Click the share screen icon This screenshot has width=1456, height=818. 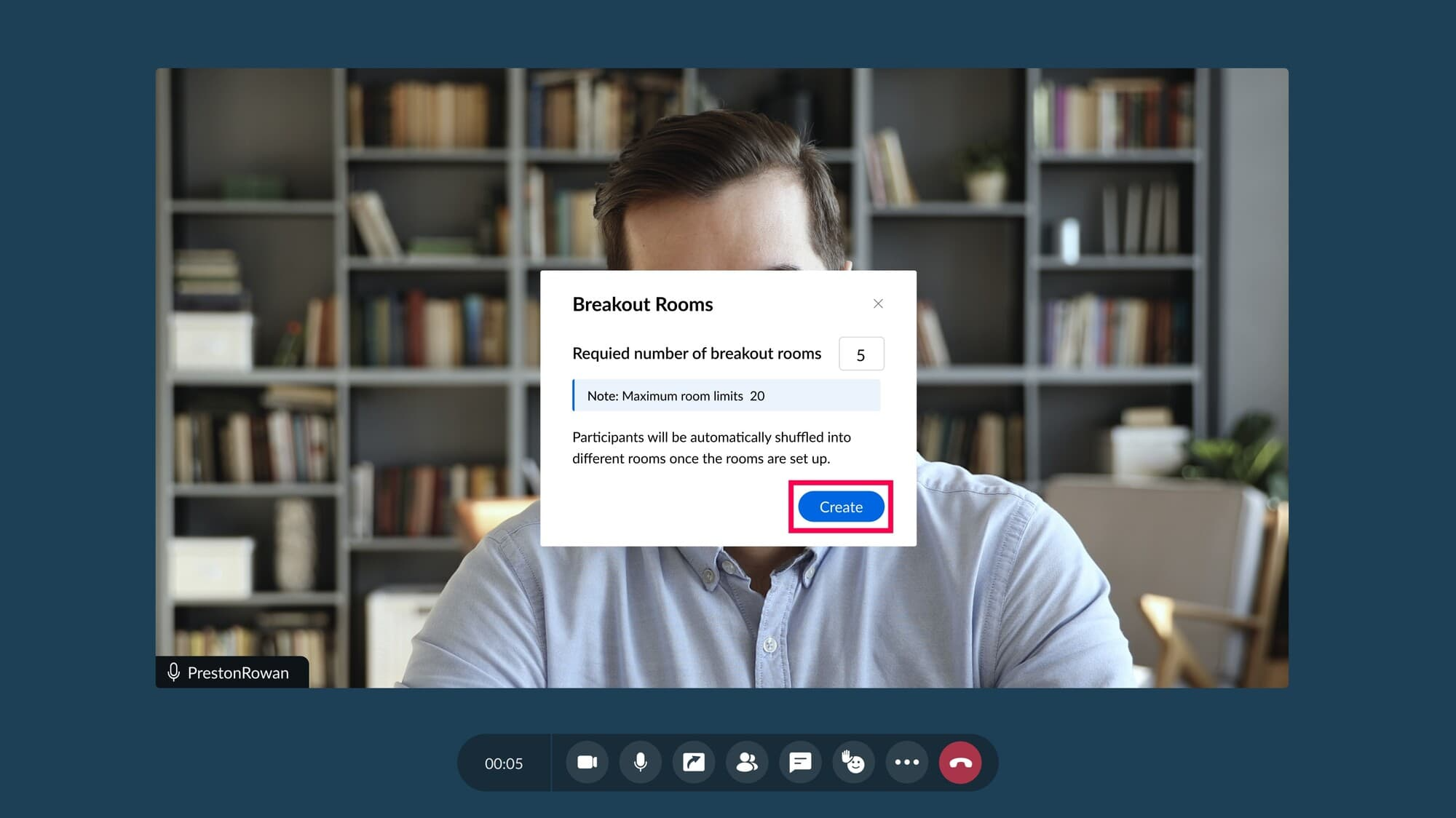coord(693,762)
